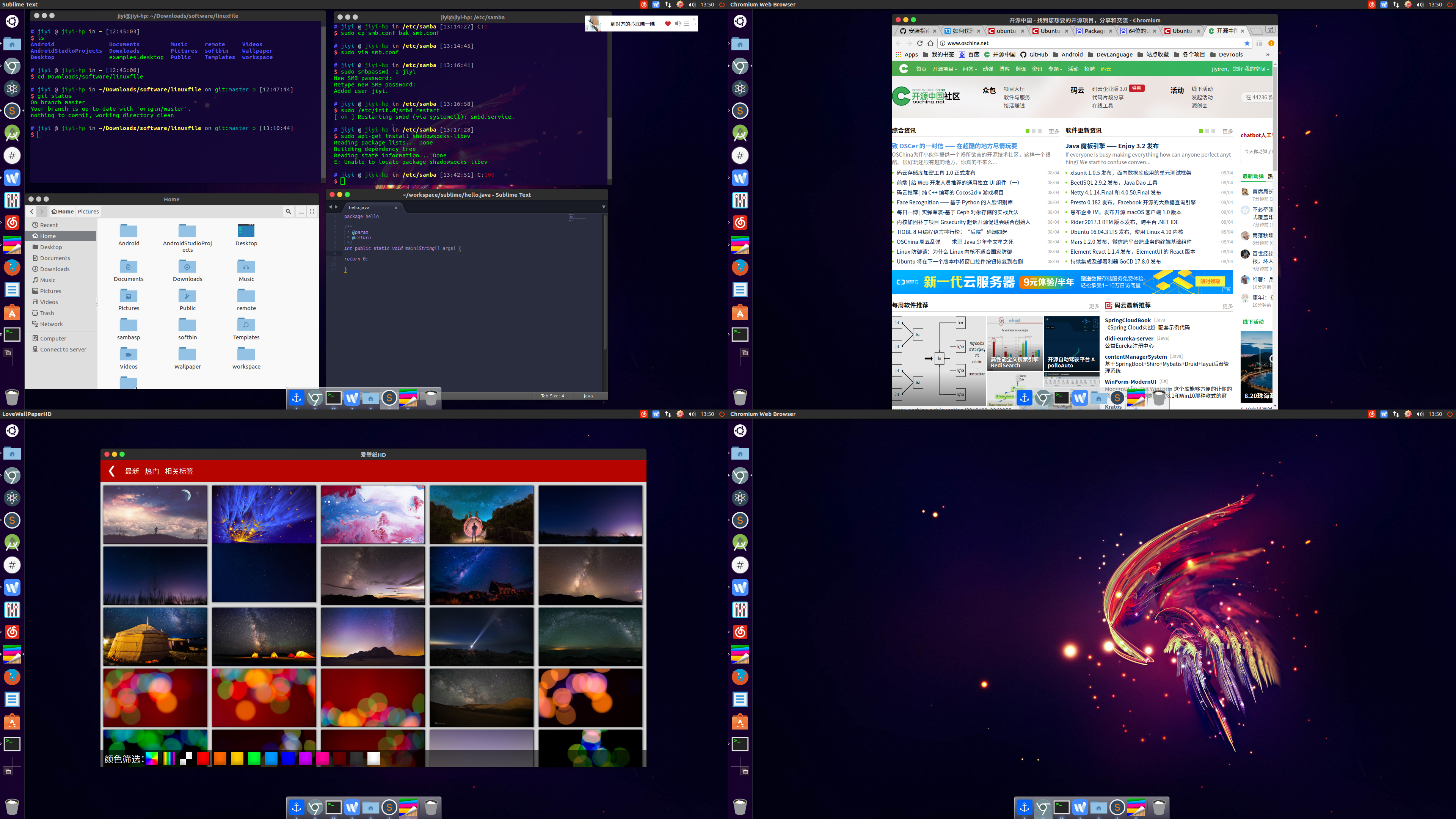1456x819 pixels.
Task: Switch Files to list view
Action: pyautogui.click(x=301, y=212)
